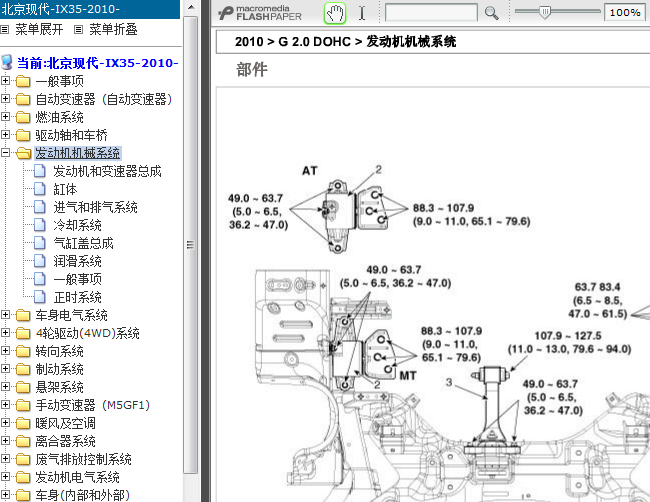Click the 100% zoom percentage field
Viewport: 650px width, 502px height.
click(625, 12)
